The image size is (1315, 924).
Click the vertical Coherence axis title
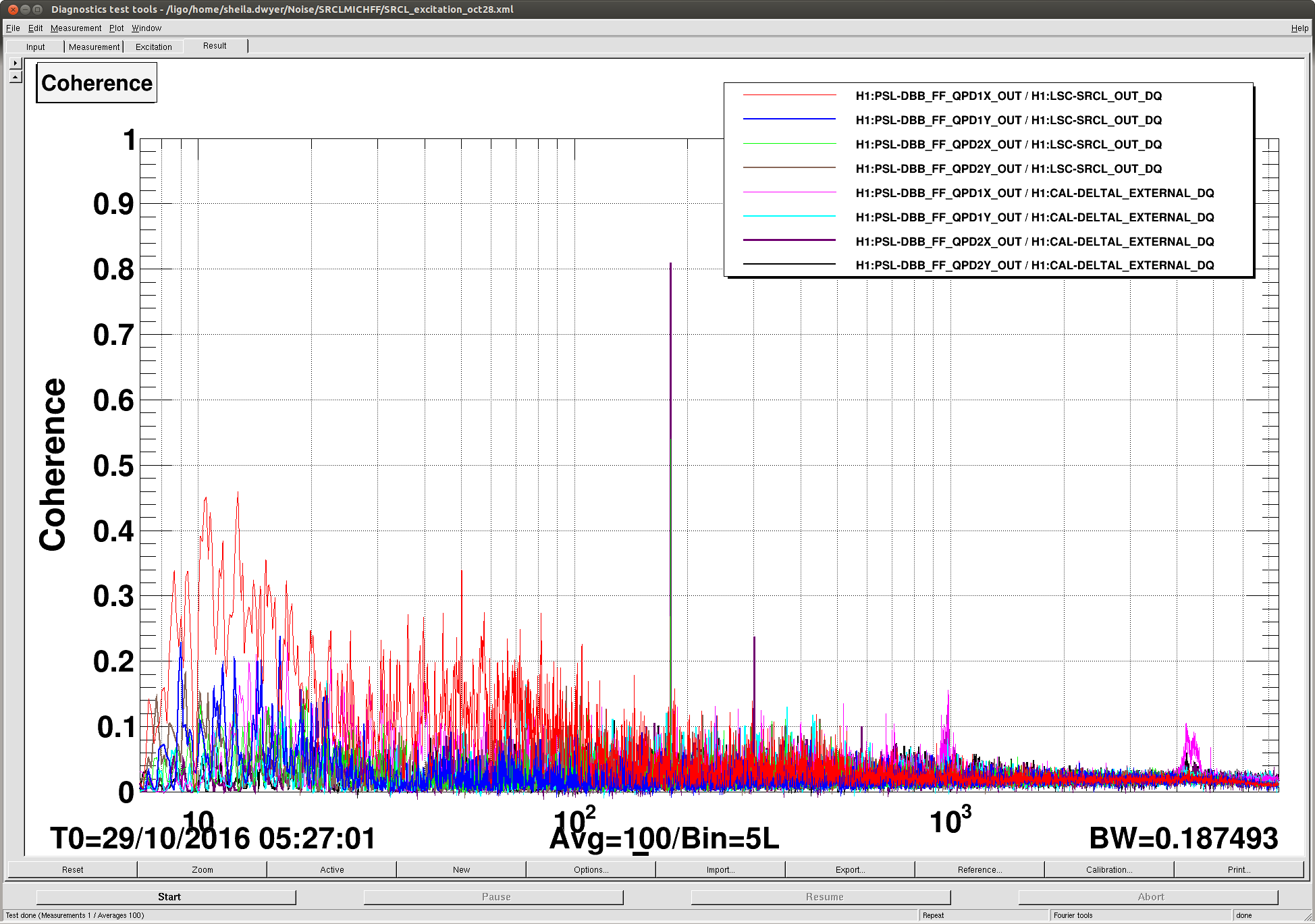(53, 465)
